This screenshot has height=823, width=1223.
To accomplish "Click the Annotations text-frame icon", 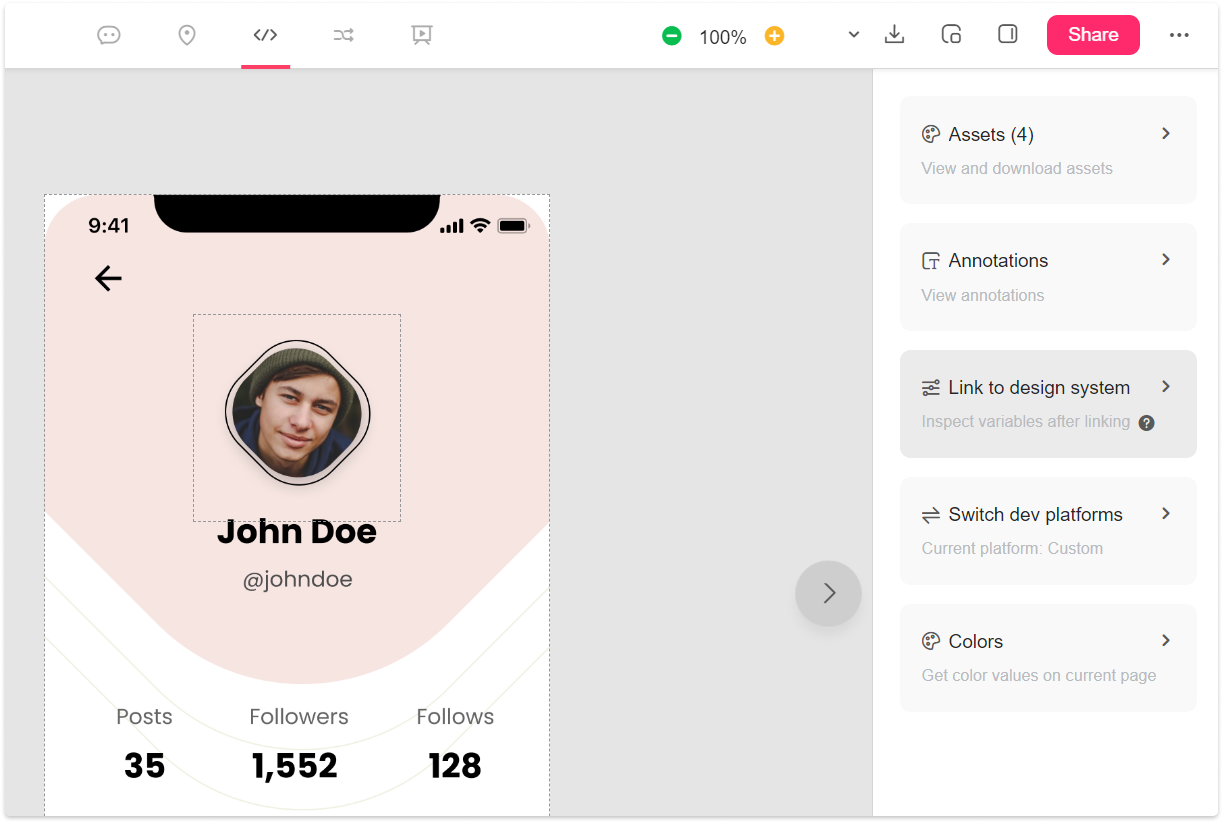I will pyautogui.click(x=931, y=261).
